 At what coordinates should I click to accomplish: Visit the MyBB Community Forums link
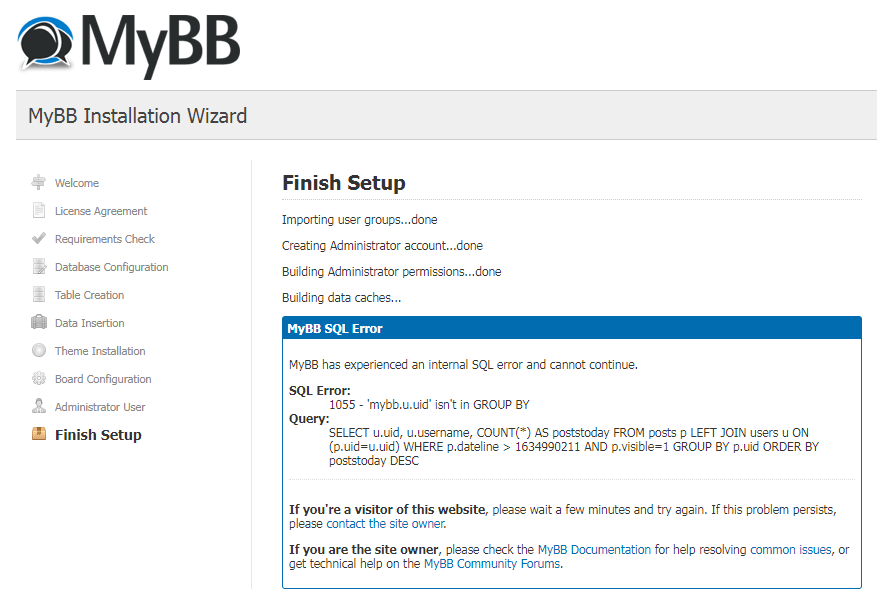pos(492,563)
